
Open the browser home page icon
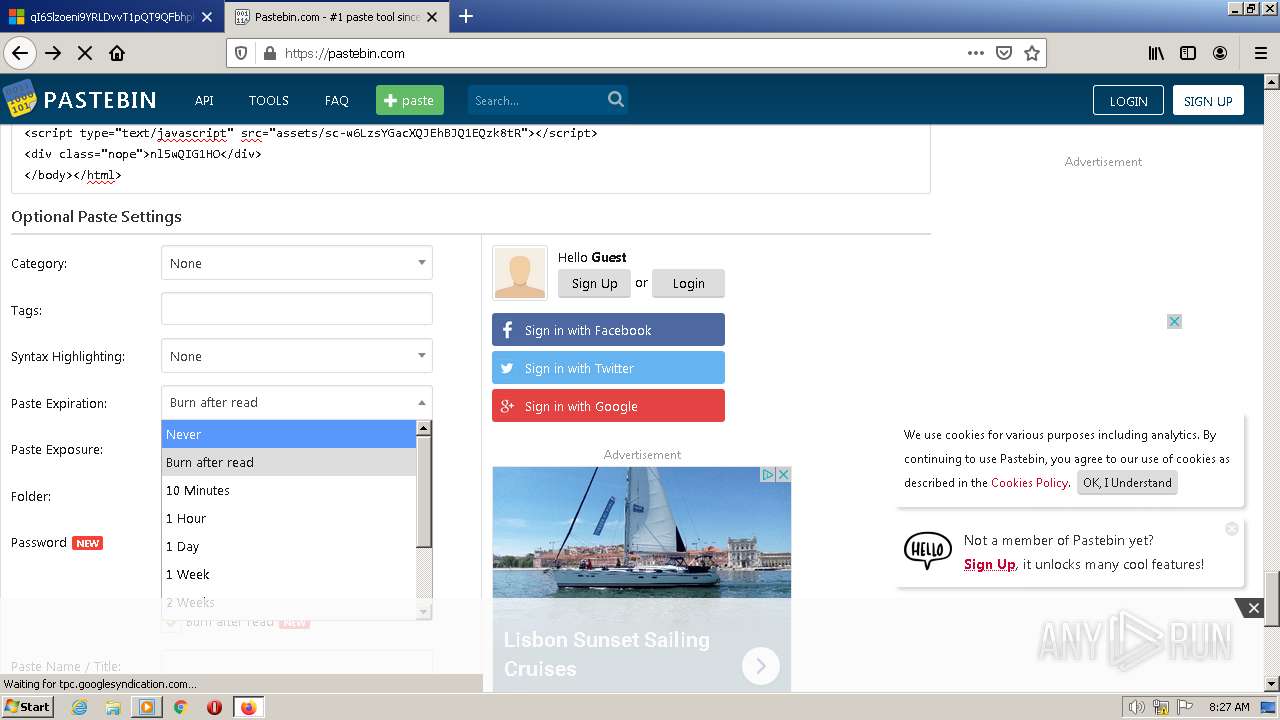pos(117,53)
